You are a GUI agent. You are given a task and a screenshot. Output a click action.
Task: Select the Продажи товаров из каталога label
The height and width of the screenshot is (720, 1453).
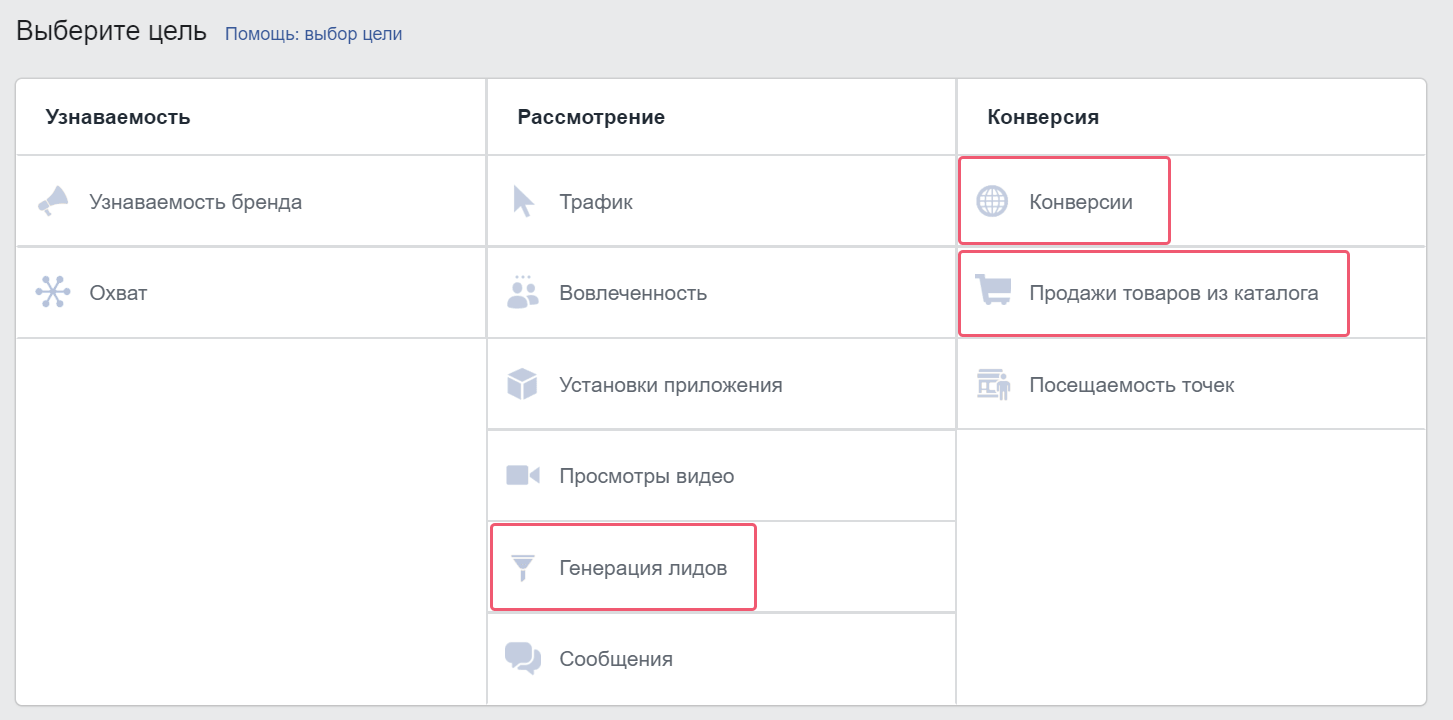pyautogui.click(x=1174, y=293)
